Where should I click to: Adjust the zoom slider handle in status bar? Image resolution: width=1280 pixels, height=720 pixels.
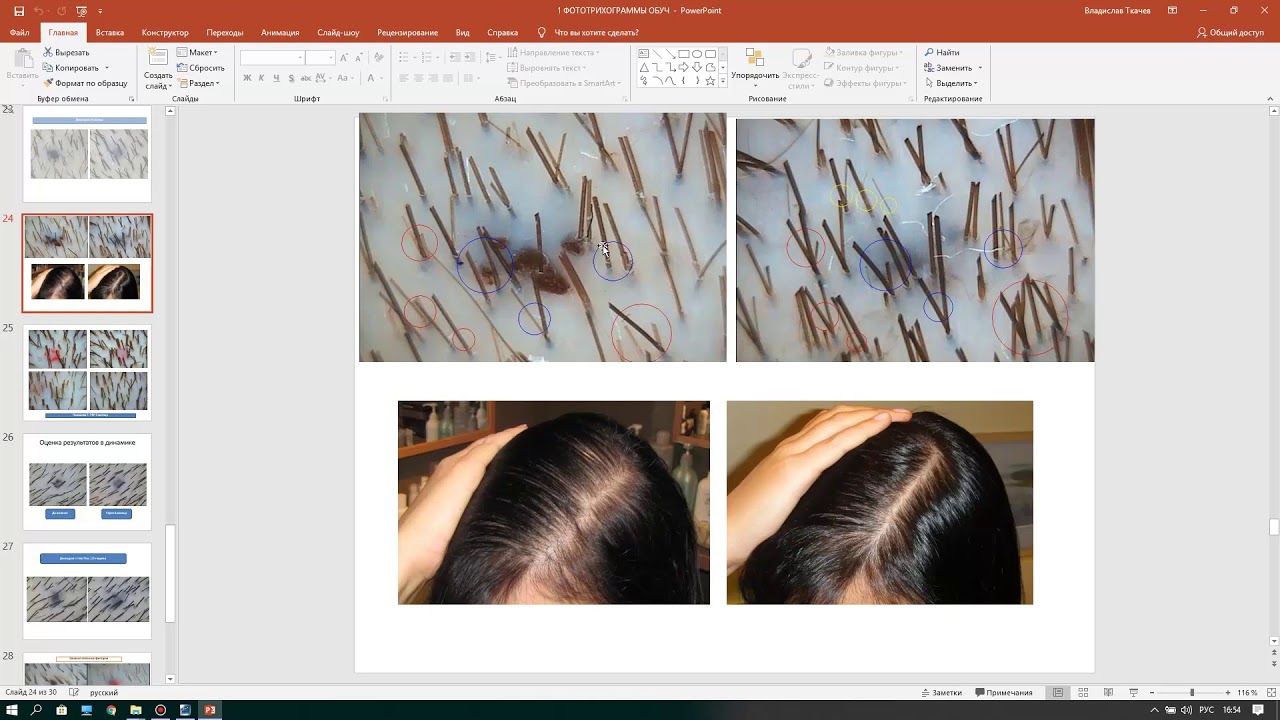[1191, 692]
